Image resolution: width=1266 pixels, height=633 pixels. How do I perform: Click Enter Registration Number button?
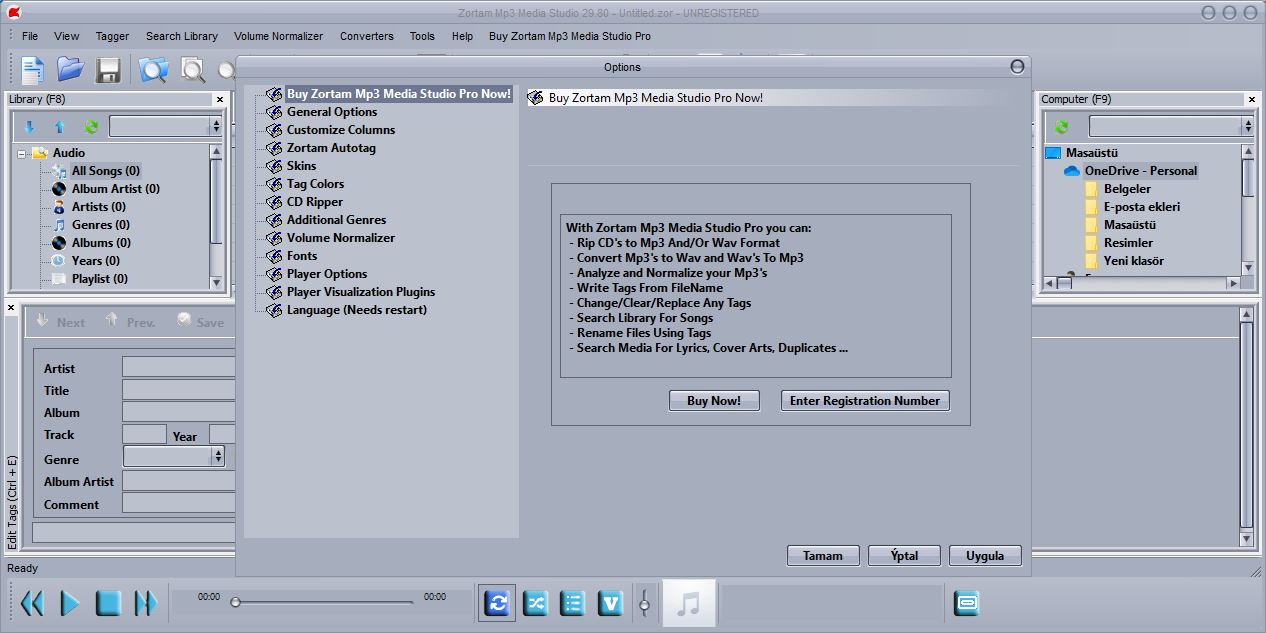tap(865, 401)
